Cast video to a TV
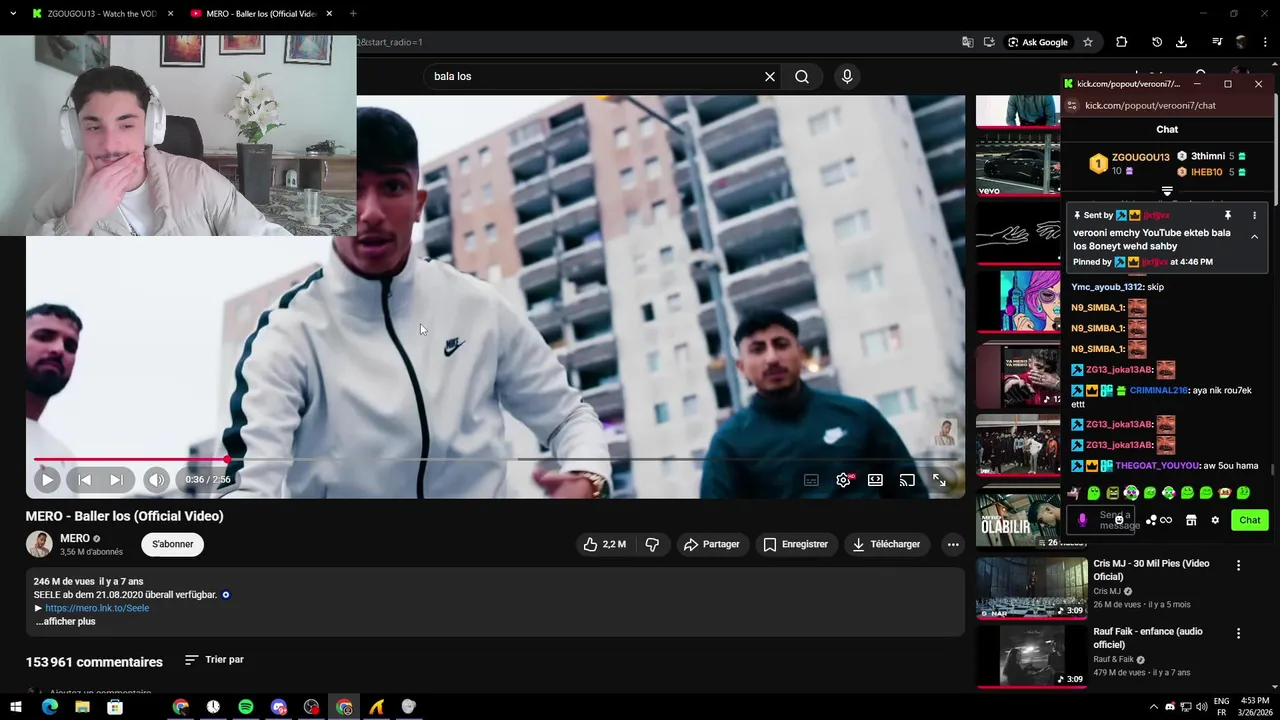 [907, 480]
